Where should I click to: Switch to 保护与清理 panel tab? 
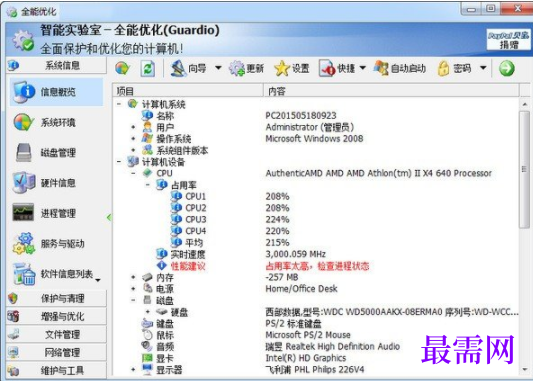click(56, 298)
